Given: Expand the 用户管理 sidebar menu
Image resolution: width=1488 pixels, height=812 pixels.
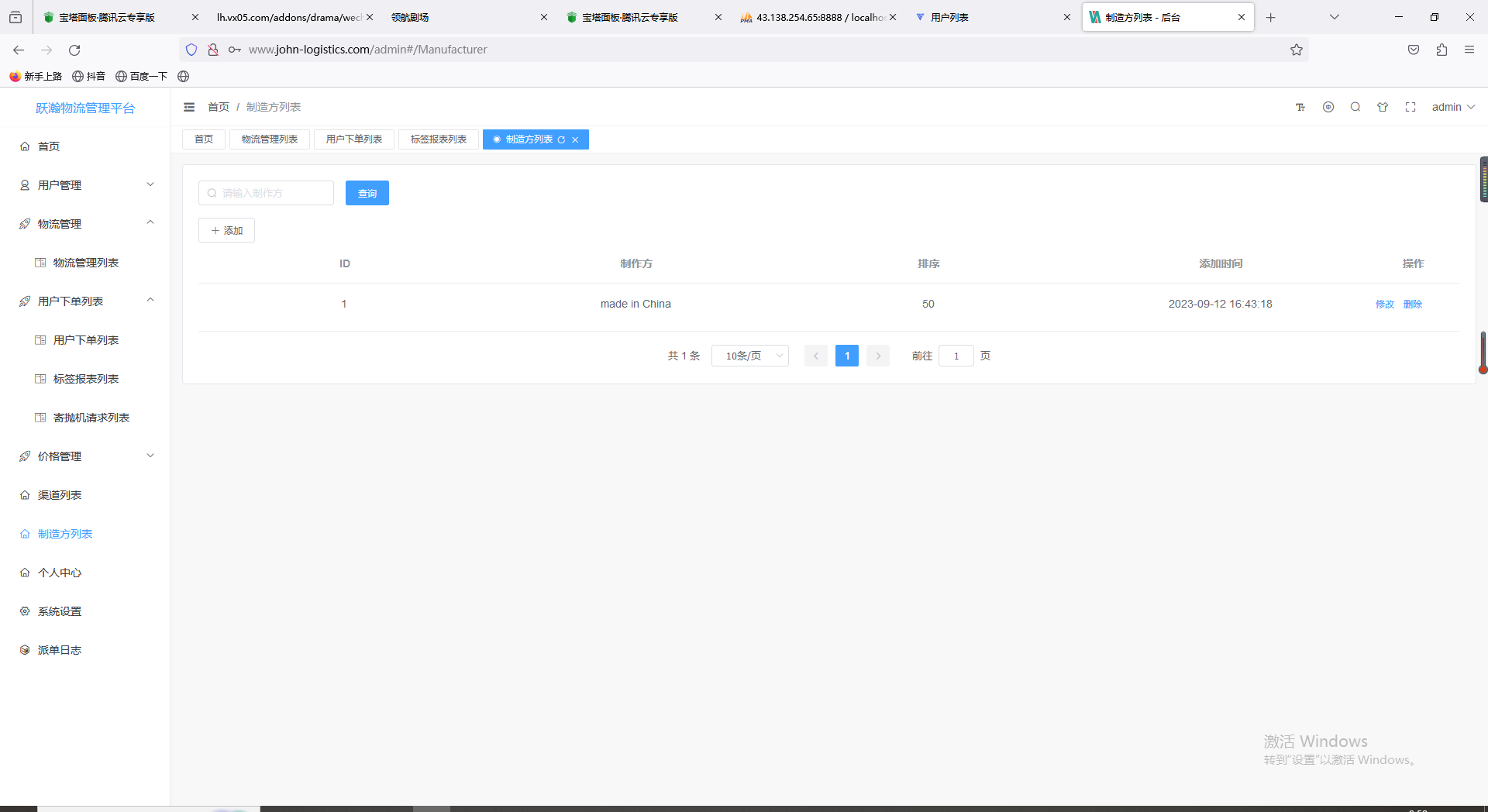Looking at the screenshot, I should click(85, 185).
